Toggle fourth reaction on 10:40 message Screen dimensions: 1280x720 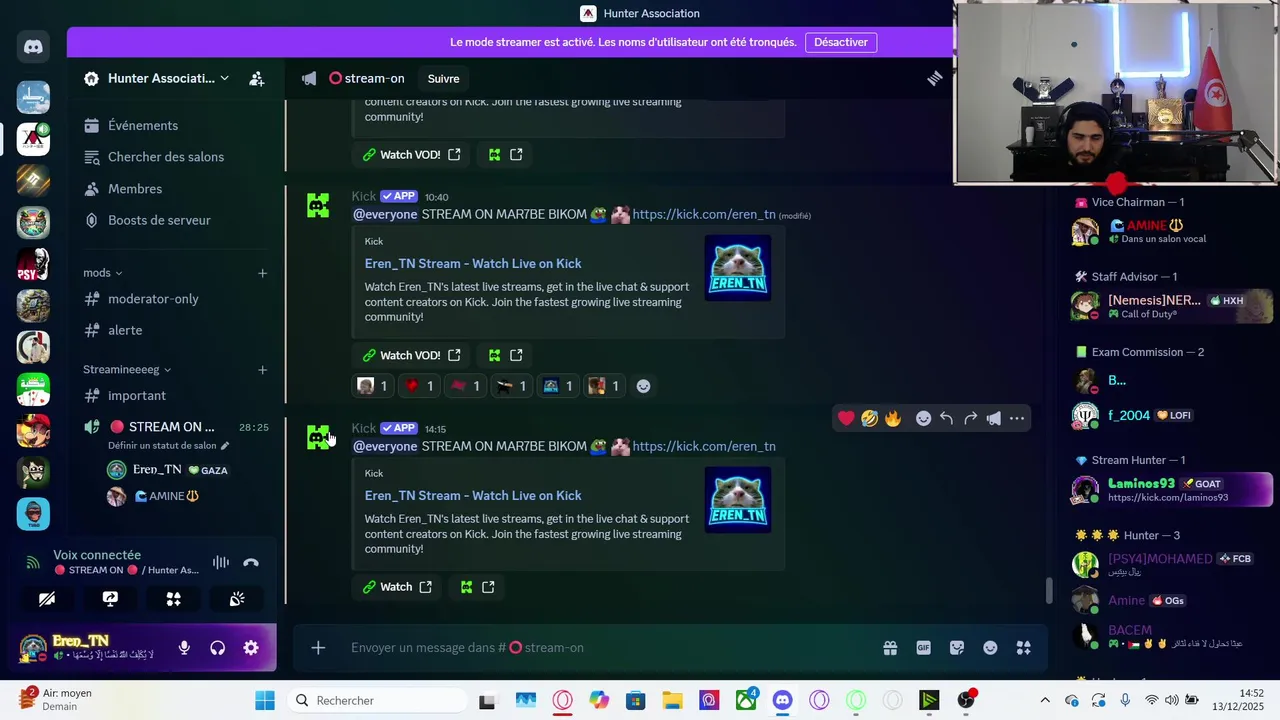[x=511, y=386]
